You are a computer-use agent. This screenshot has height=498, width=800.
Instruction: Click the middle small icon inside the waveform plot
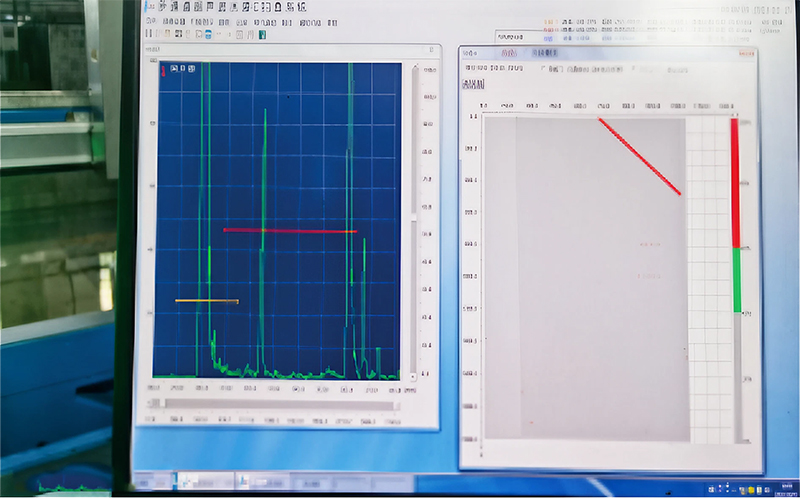click(183, 68)
